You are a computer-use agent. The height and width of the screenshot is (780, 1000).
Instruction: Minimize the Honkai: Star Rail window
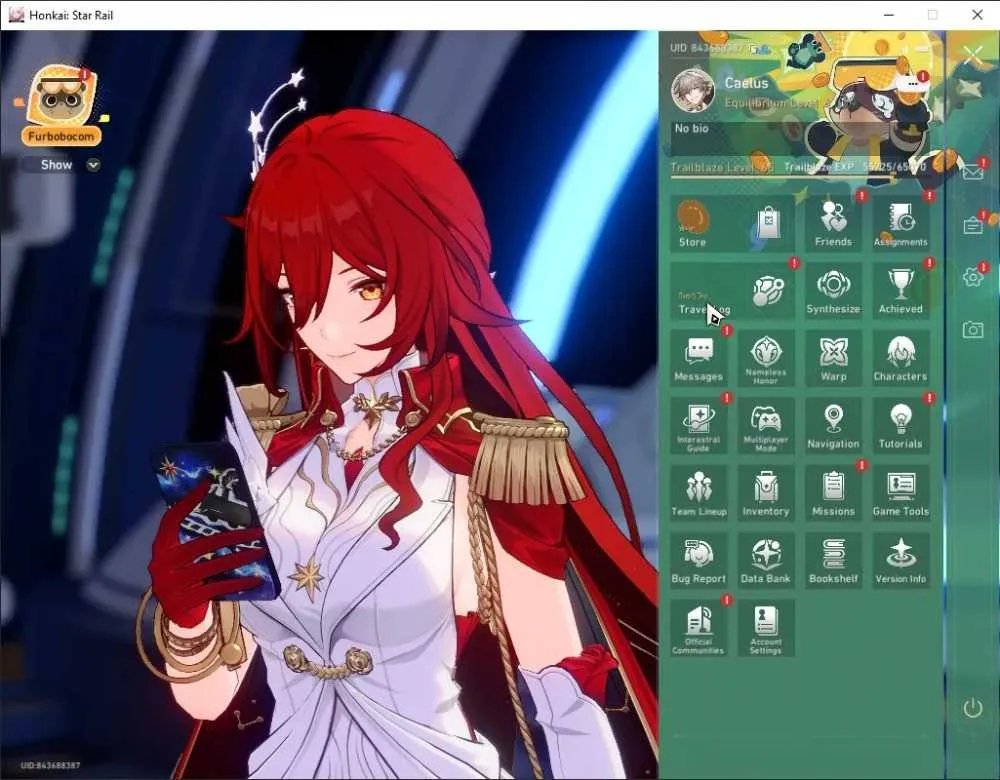[889, 15]
